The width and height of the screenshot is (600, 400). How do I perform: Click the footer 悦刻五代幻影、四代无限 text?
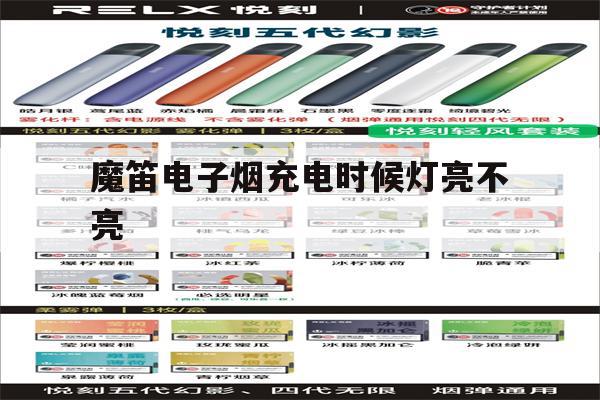(219, 391)
